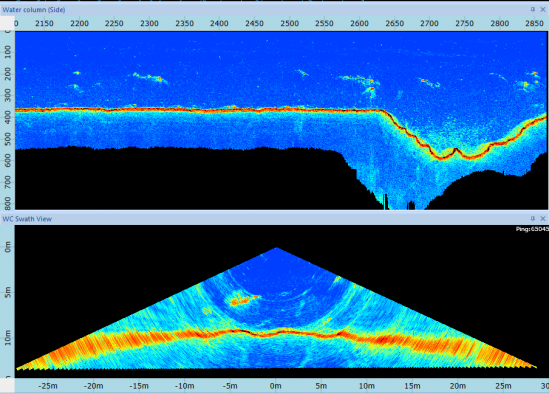Click the swath fan apex at transducer
Viewport: 549px width, 394px height.
276,248
